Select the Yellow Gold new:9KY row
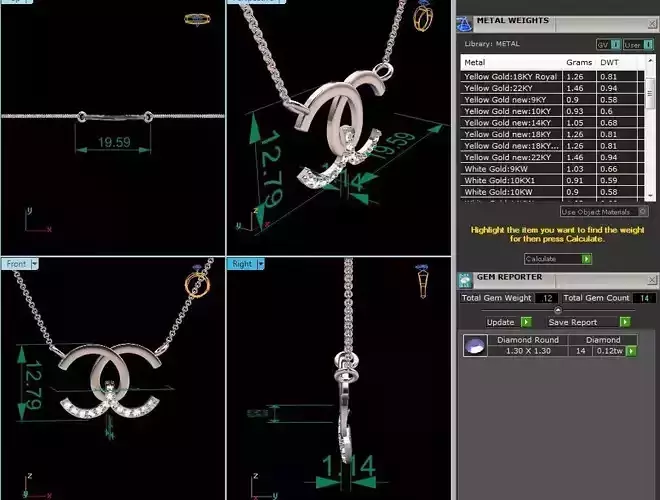The height and width of the screenshot is (500, 660). coord(552,100)
